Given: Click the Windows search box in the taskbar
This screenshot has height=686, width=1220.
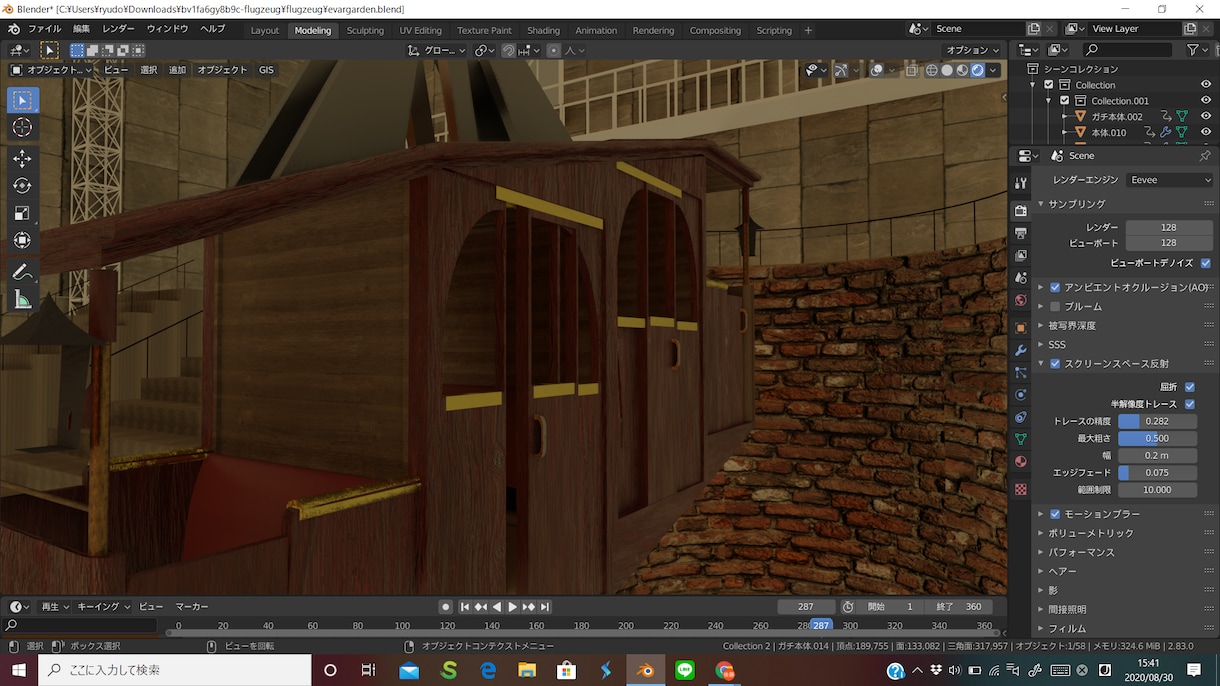Looking at the screenshot, I should 175,670.
